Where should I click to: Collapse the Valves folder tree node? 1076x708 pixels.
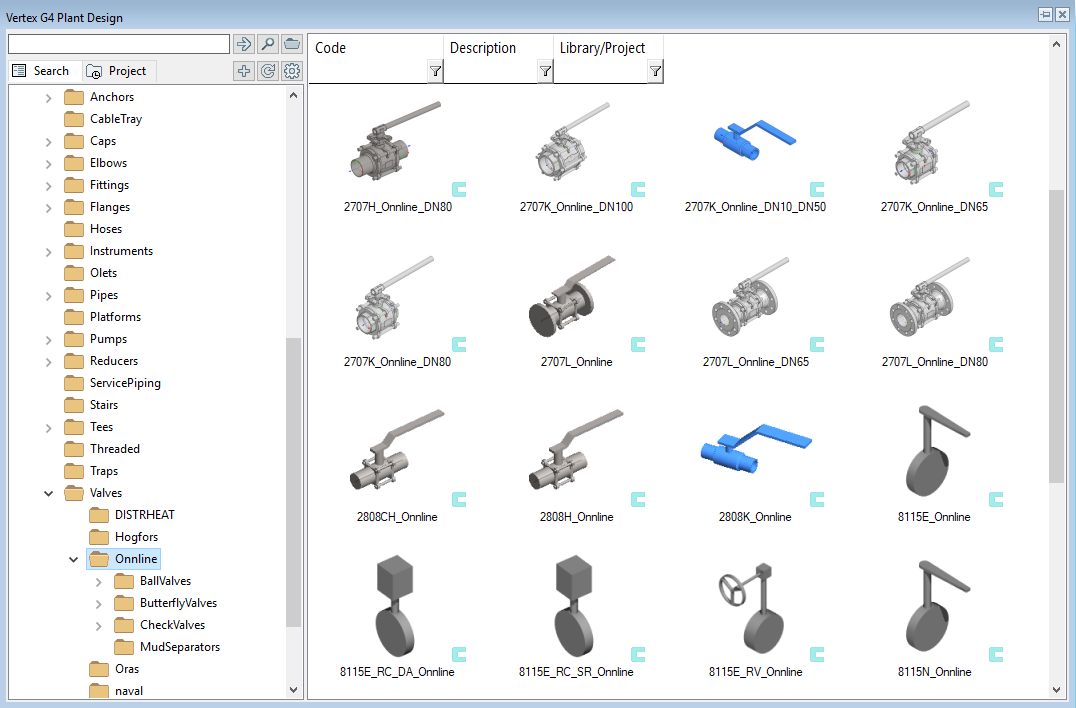pyautogui.click(x=48, y=493)
